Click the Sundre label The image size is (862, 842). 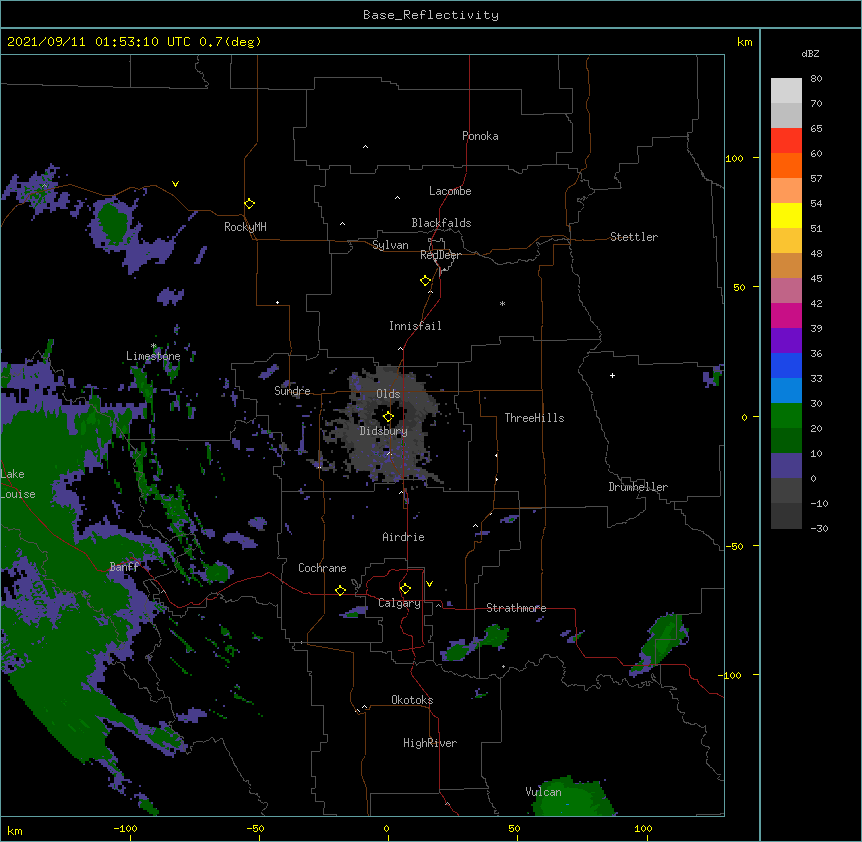[292, 391]
